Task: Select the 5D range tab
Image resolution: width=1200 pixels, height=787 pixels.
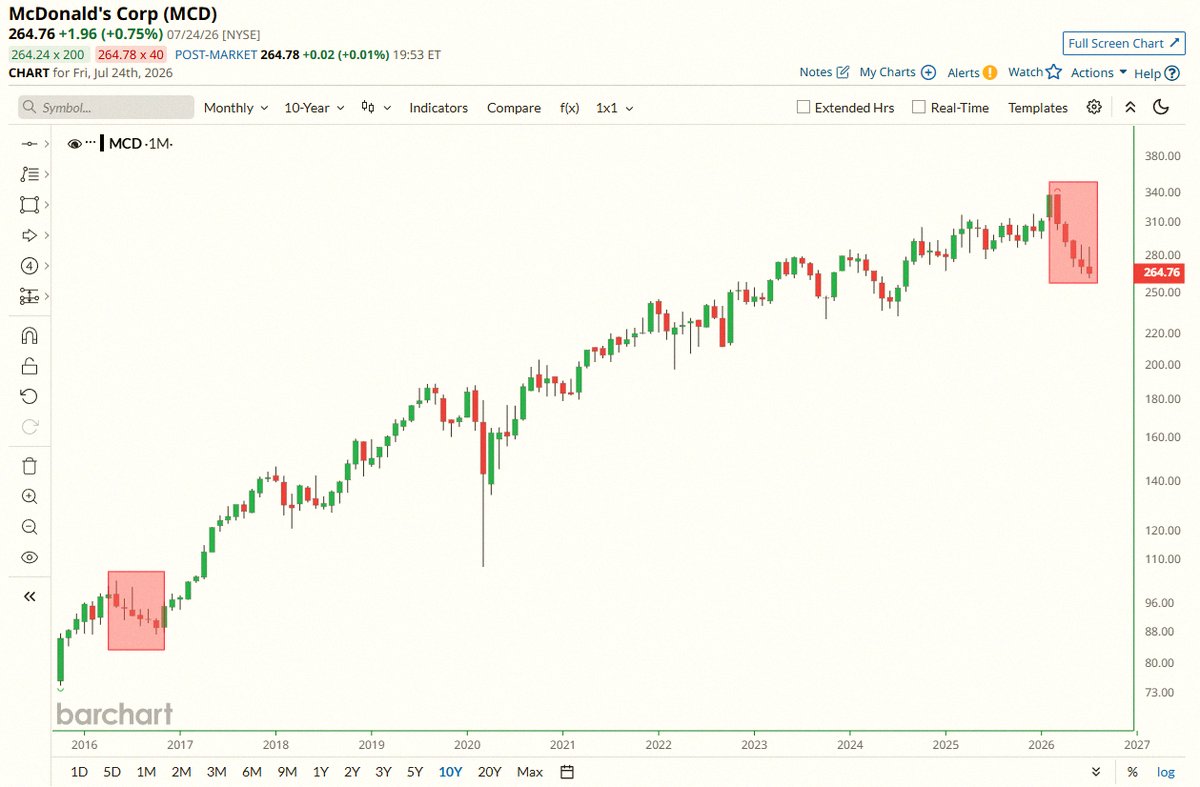Action: (112, 772)
